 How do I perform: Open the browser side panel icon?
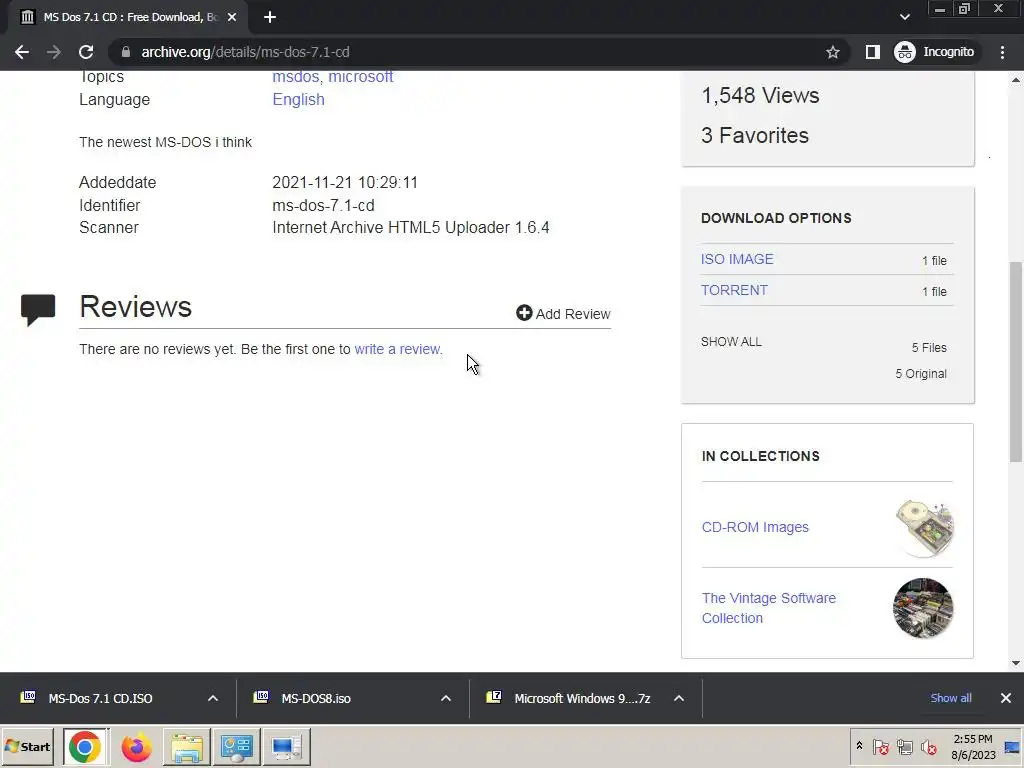(872, 52)
